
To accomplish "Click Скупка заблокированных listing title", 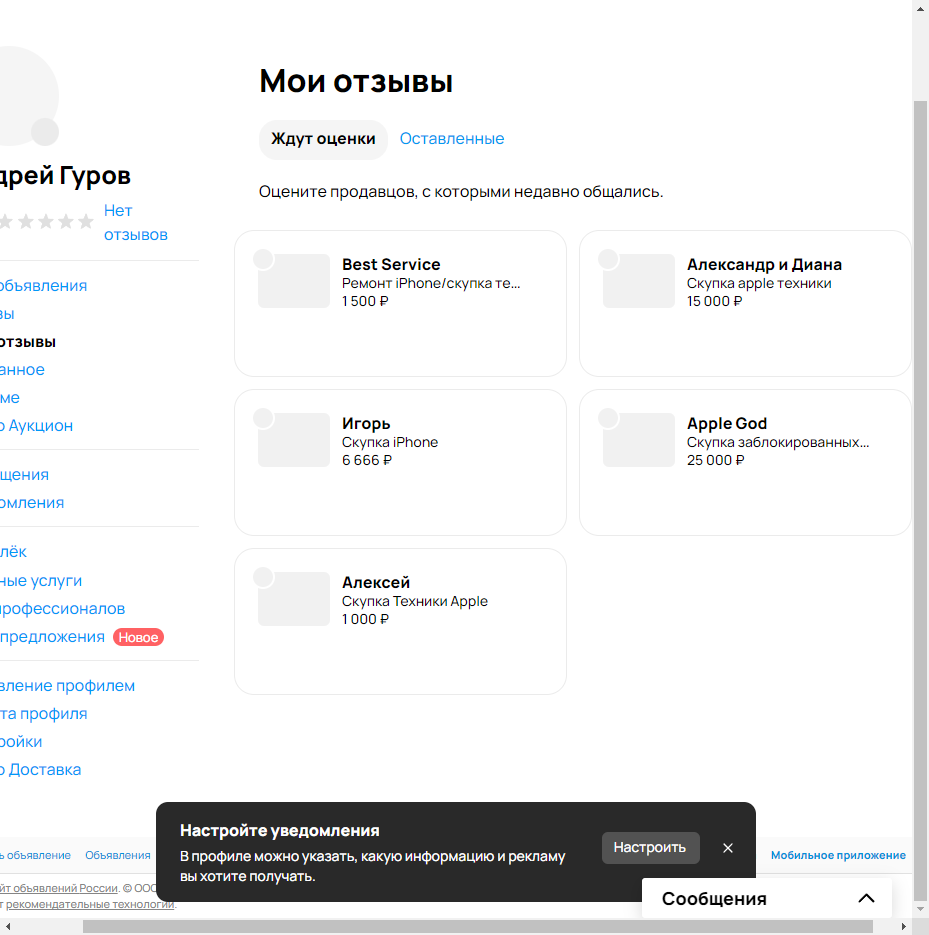I will pyautogui.click(x=778, y=442).
